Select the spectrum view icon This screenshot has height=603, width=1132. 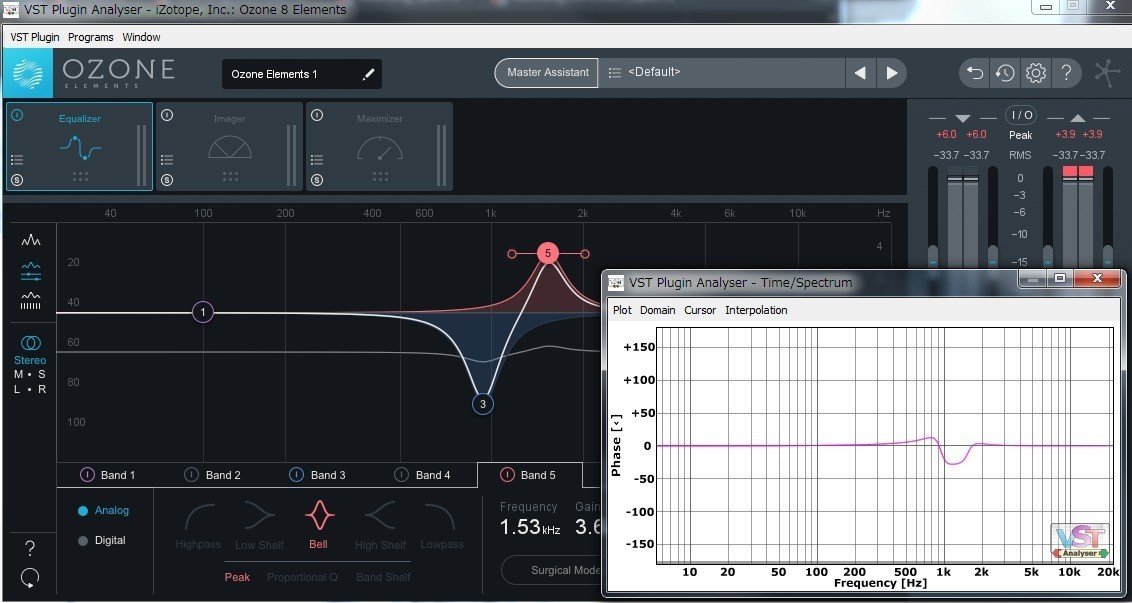tap(31, 240)
